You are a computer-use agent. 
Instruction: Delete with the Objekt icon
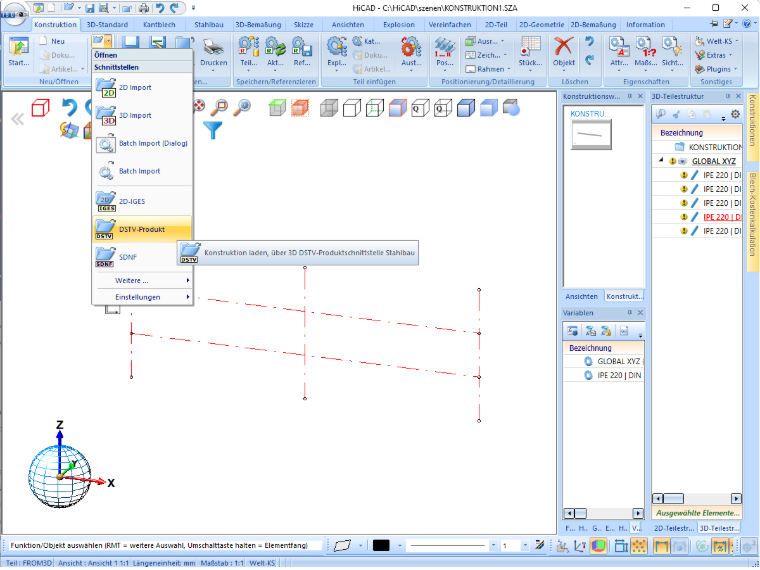point(564,53)
